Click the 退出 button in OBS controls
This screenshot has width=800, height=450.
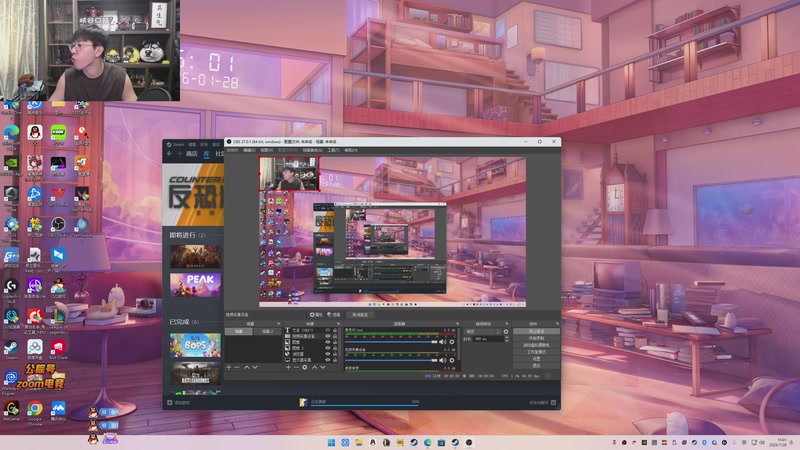(x=536, y=366)
